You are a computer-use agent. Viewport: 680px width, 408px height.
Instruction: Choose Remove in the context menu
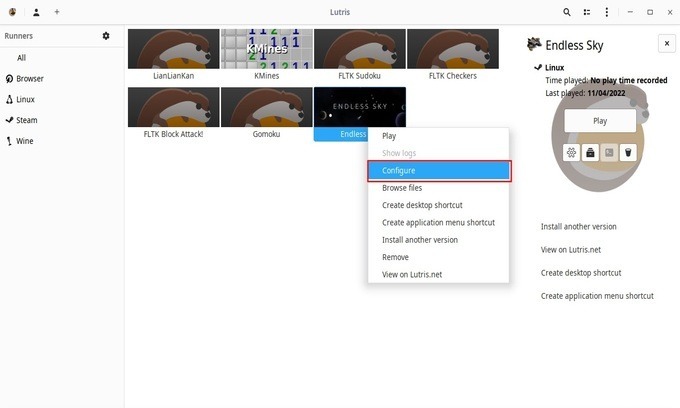point(438,257)
